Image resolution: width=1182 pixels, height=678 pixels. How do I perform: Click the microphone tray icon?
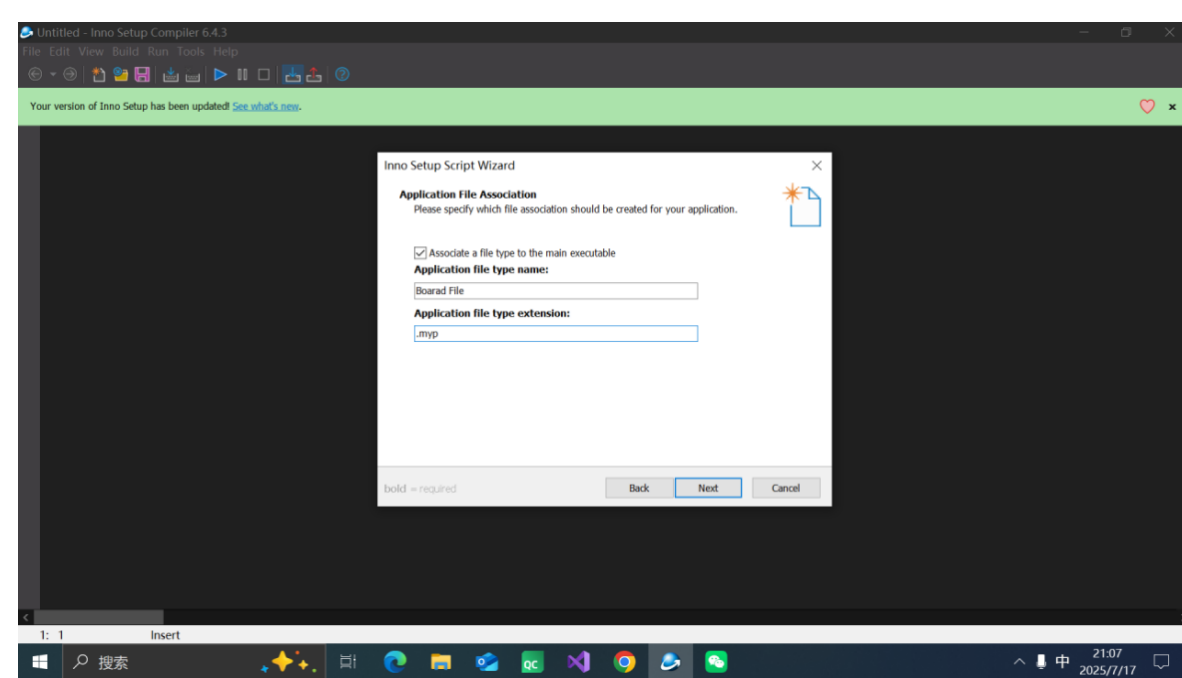pos(1041,661)
